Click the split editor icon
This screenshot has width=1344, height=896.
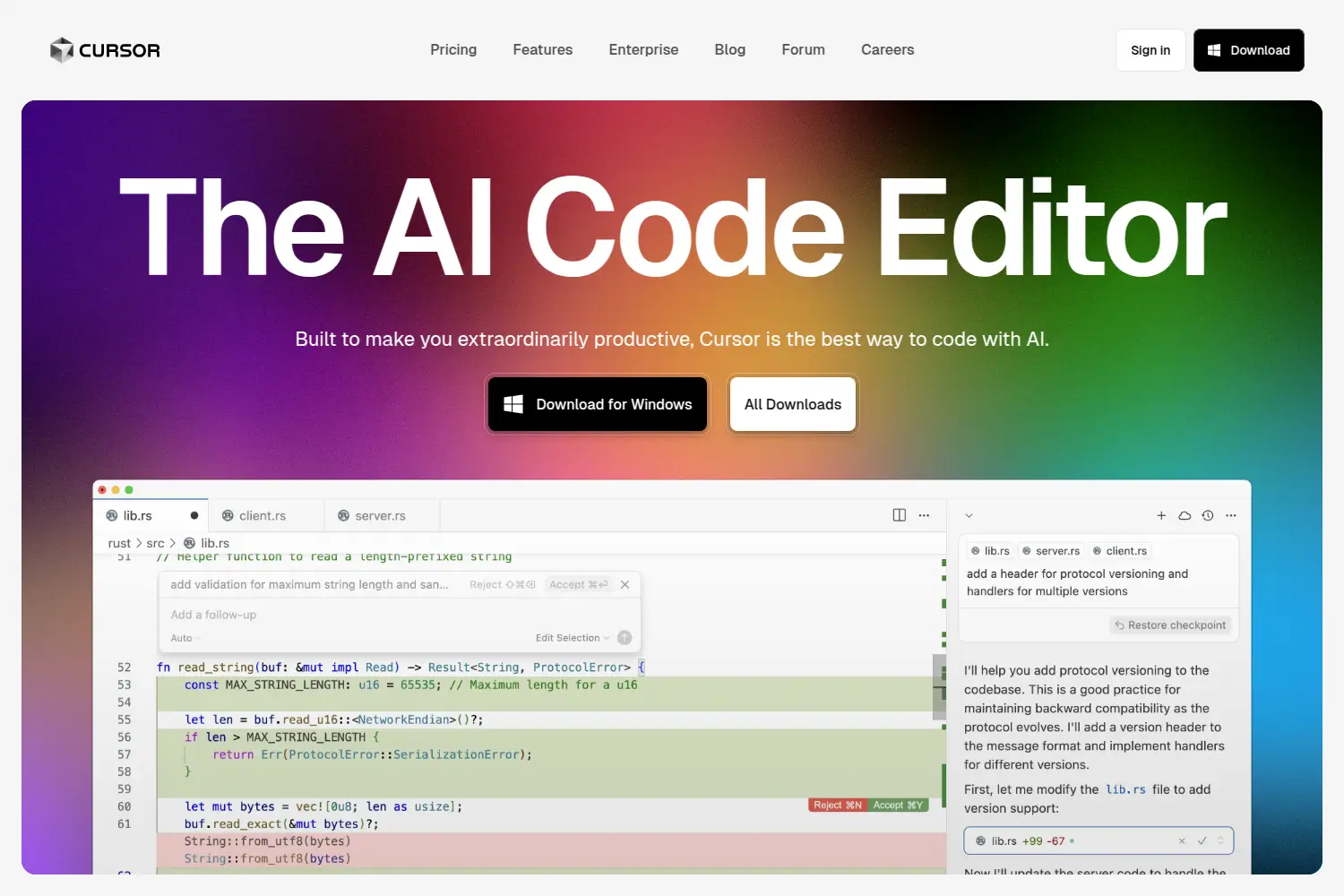[x=900, y=515]
